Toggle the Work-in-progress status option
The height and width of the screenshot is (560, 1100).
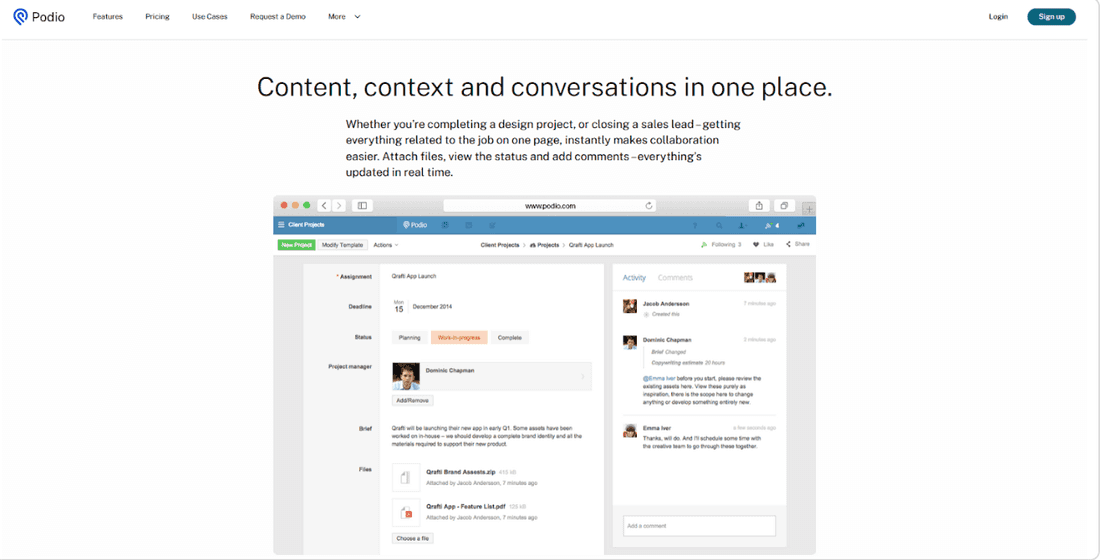(x=459, y=338)
